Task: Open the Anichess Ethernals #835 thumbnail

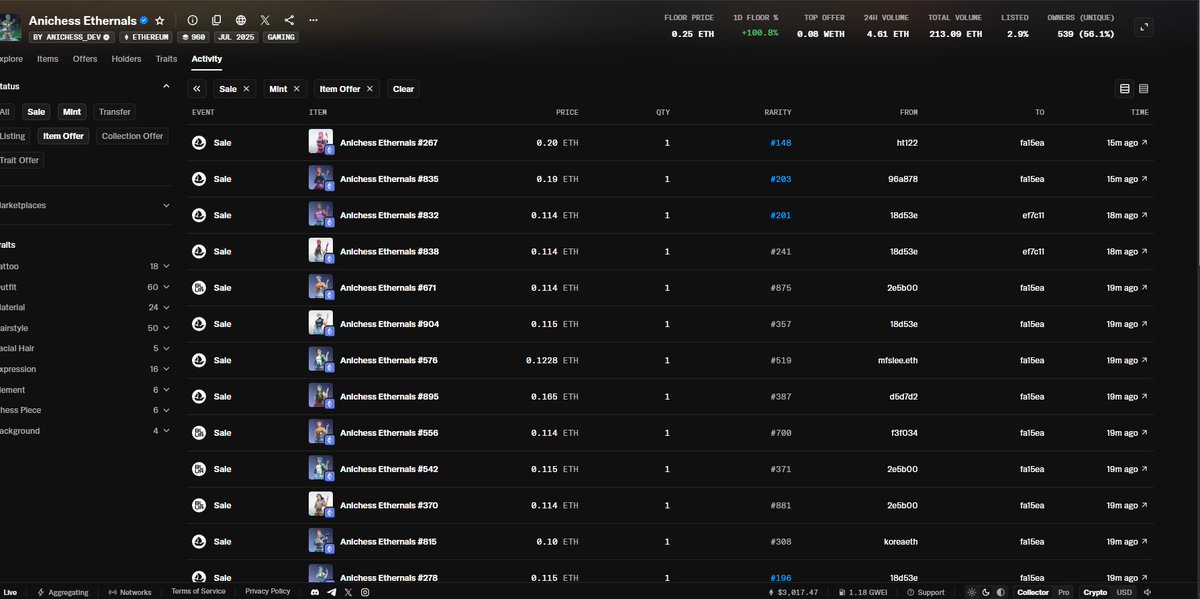Action: click(x=321, y=179)
